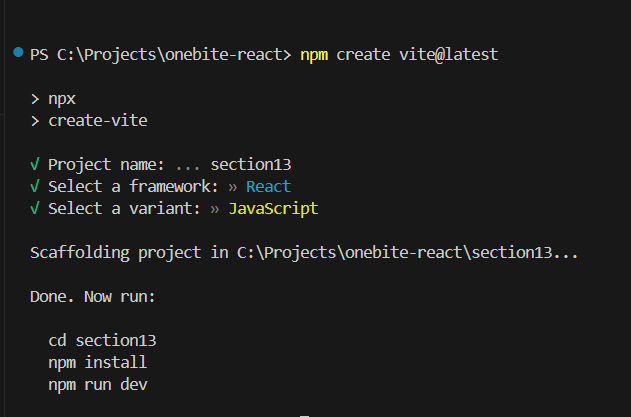Click the chevron before create-vite
Screen dimensions: 631x417
point(35,121)
